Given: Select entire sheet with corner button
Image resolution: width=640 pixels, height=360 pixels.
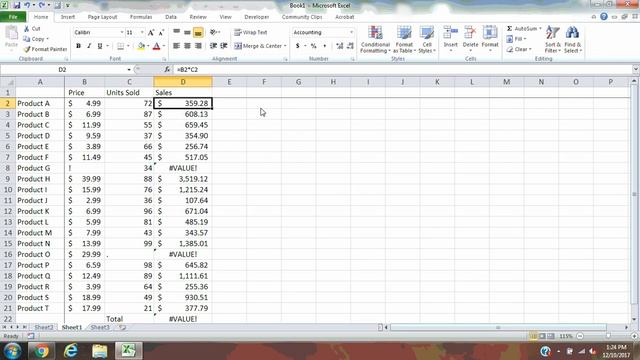Looking at the screenshot, I should point(8,82).
